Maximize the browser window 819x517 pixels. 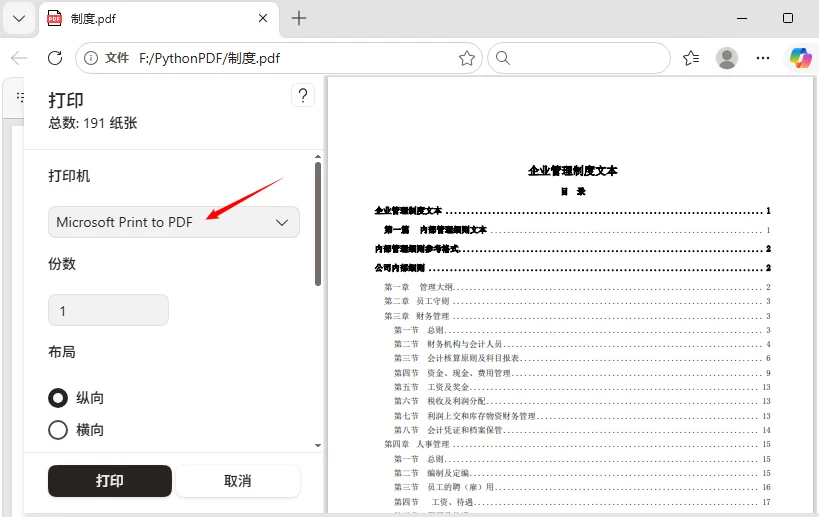coord(788,18)
